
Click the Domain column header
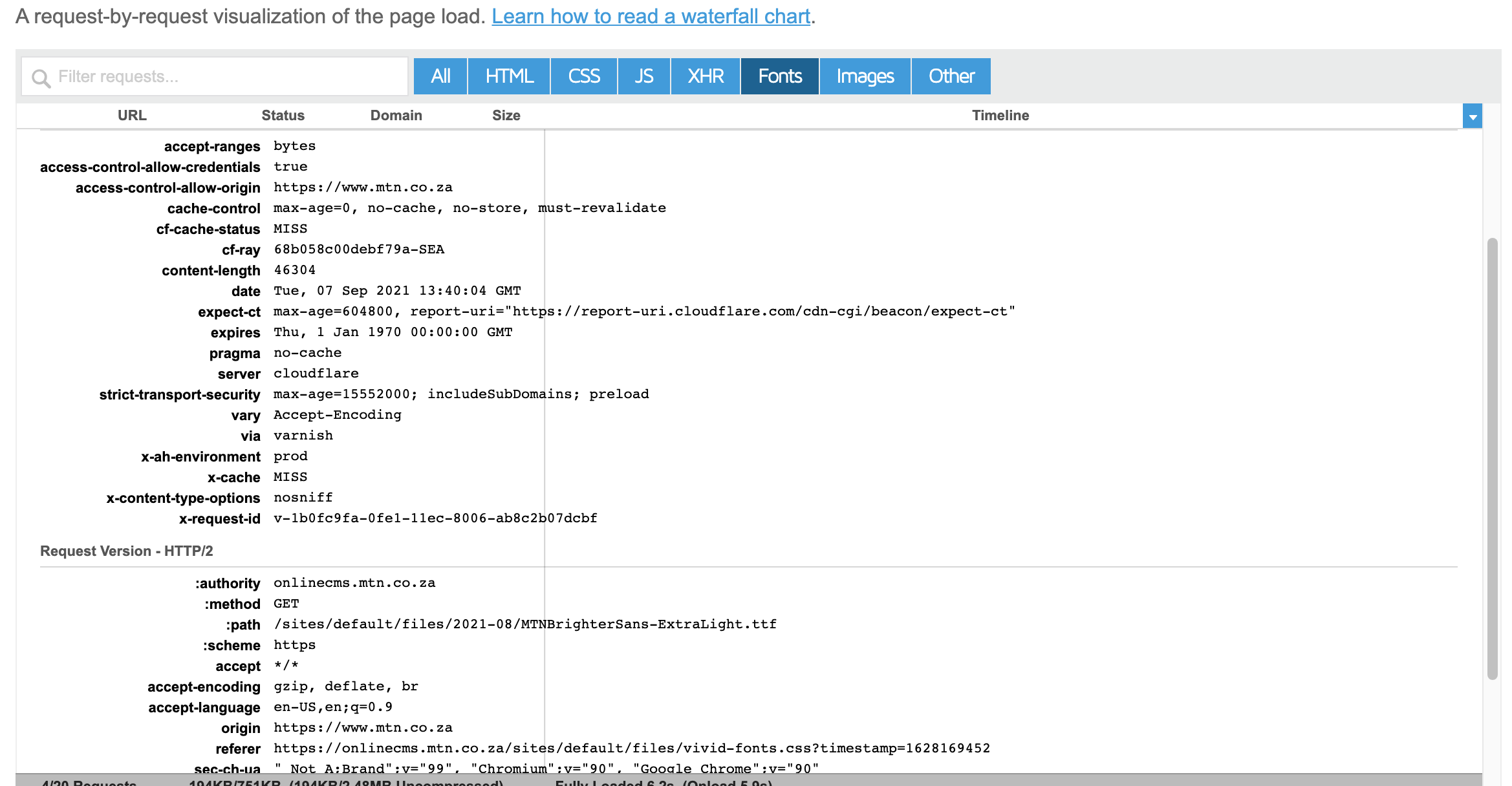396,115
